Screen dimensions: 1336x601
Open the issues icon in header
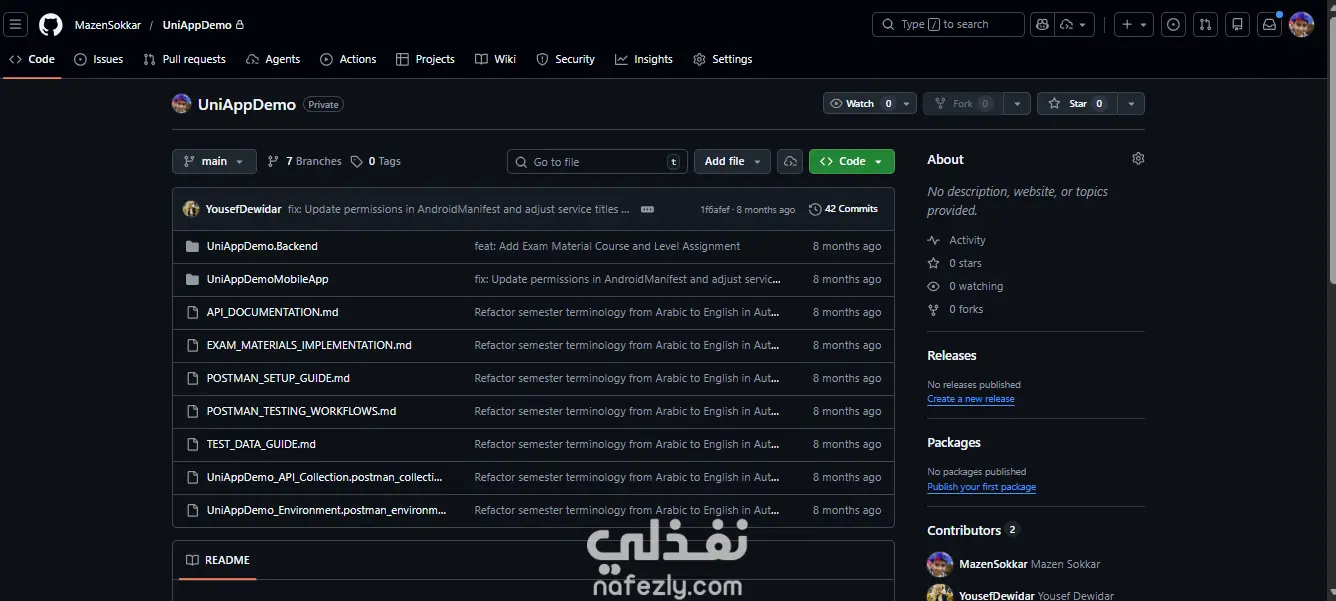click(x=1174, y=25)
